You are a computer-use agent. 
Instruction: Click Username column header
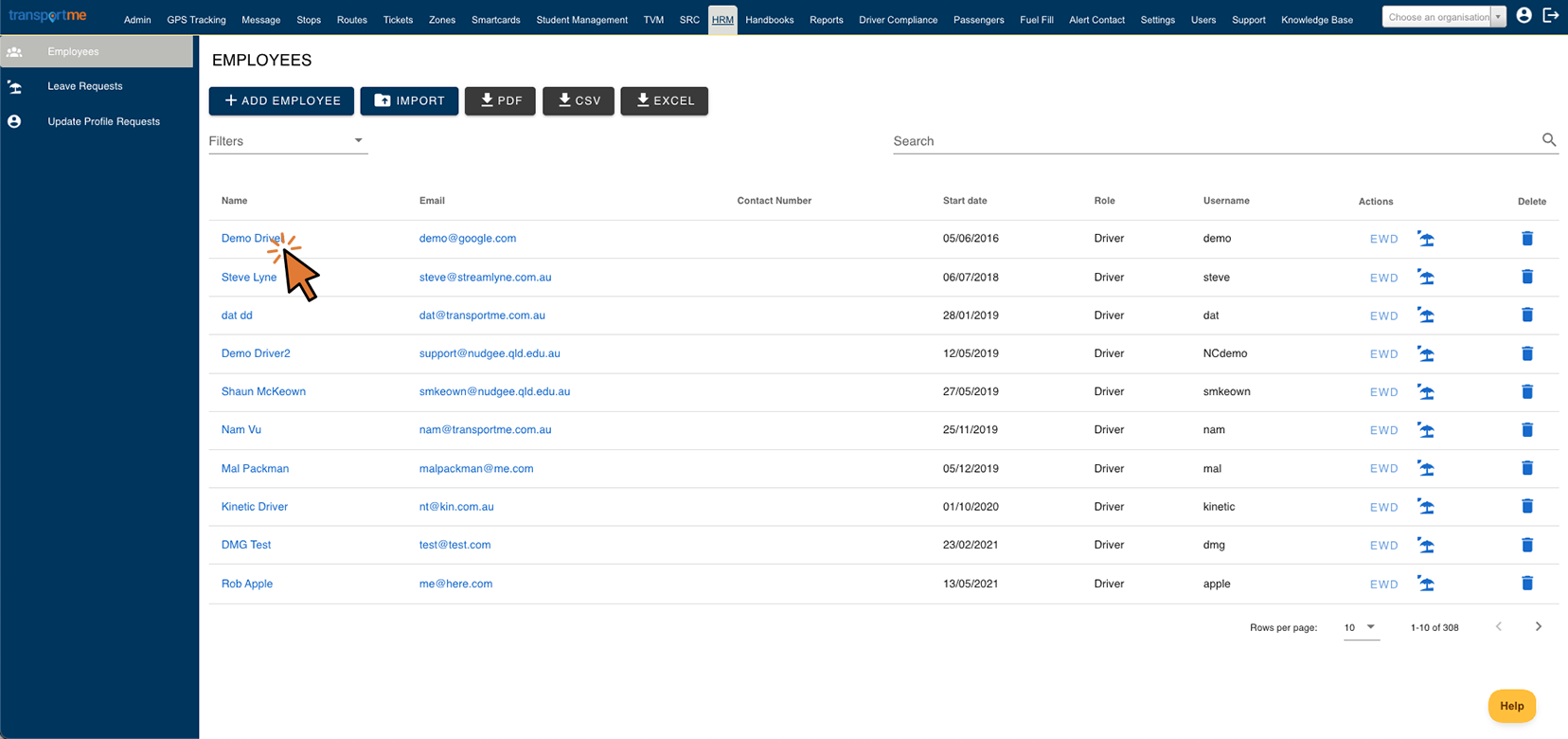(x=1226, y=201)
